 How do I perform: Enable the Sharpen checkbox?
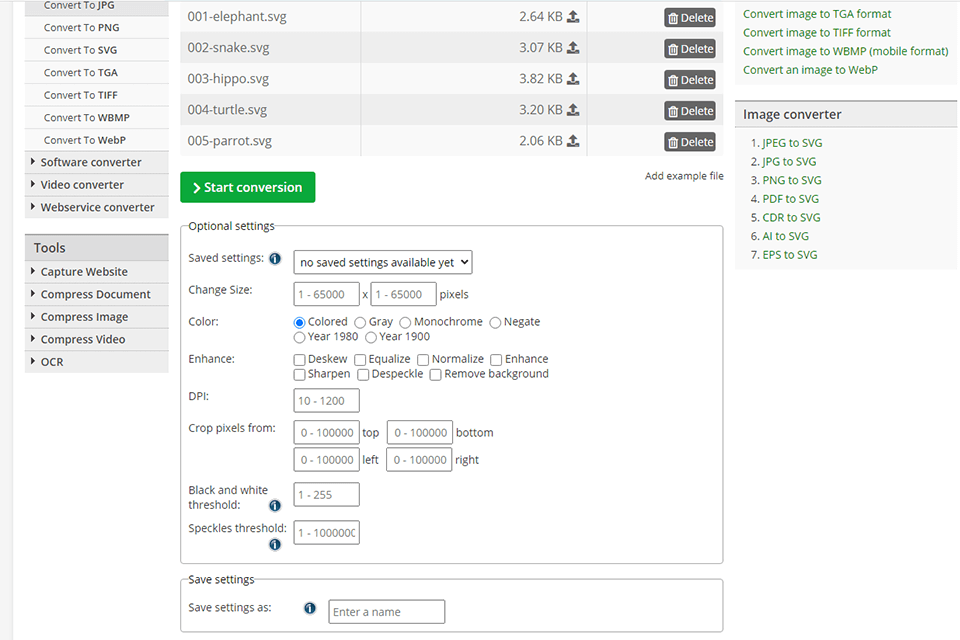pyautogui.click(x=299, y=374)
